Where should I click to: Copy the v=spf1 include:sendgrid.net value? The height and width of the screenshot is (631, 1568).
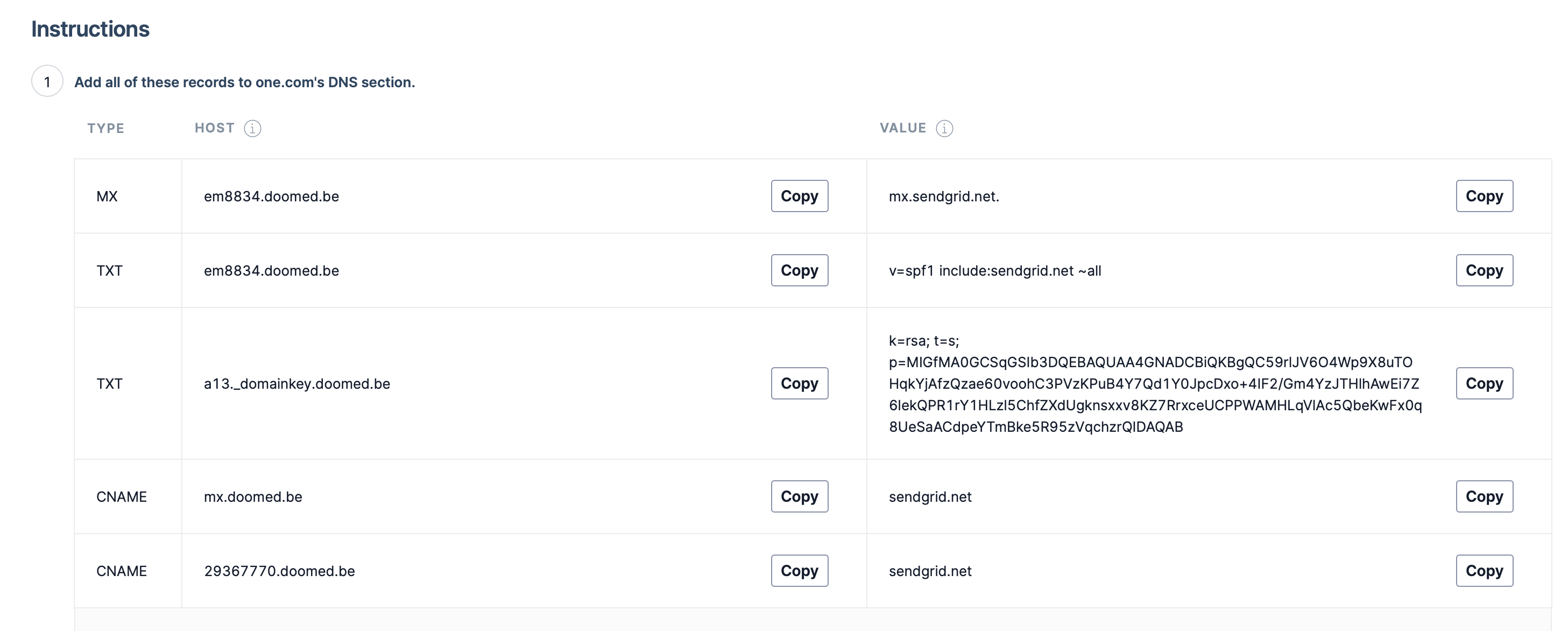(x=1484, y=270)
